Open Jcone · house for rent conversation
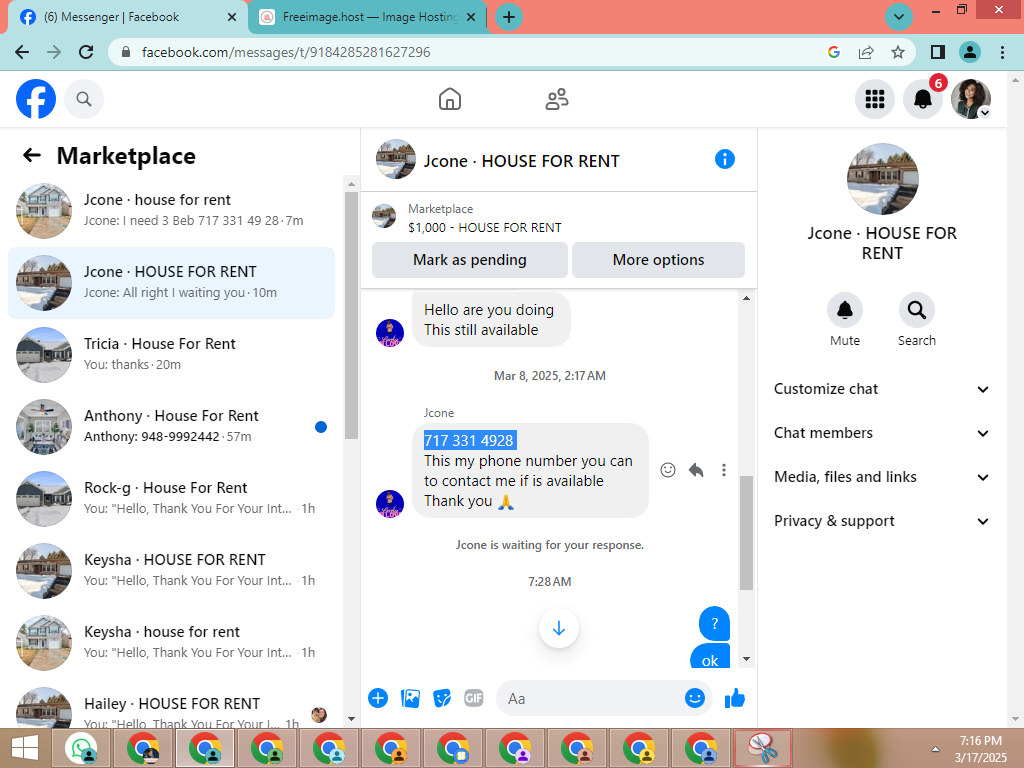1024x768 pixels. [x=171, y=211]
